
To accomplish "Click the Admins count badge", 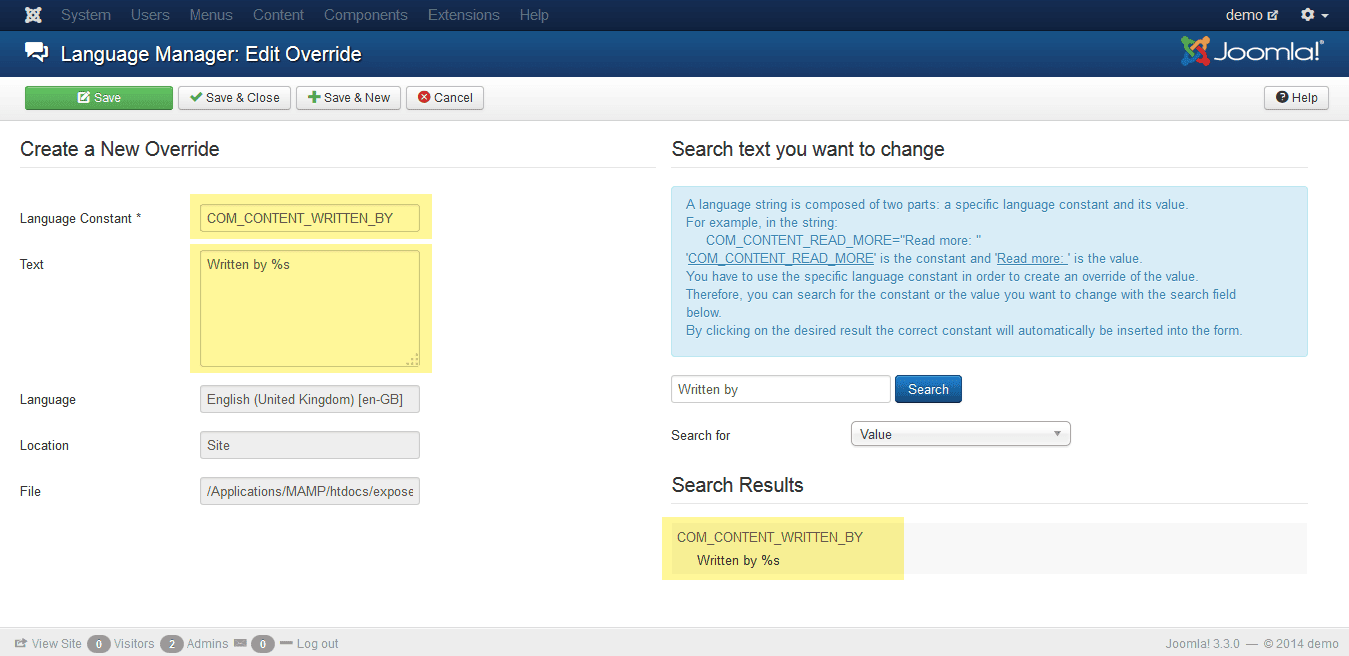I will 171,643.
